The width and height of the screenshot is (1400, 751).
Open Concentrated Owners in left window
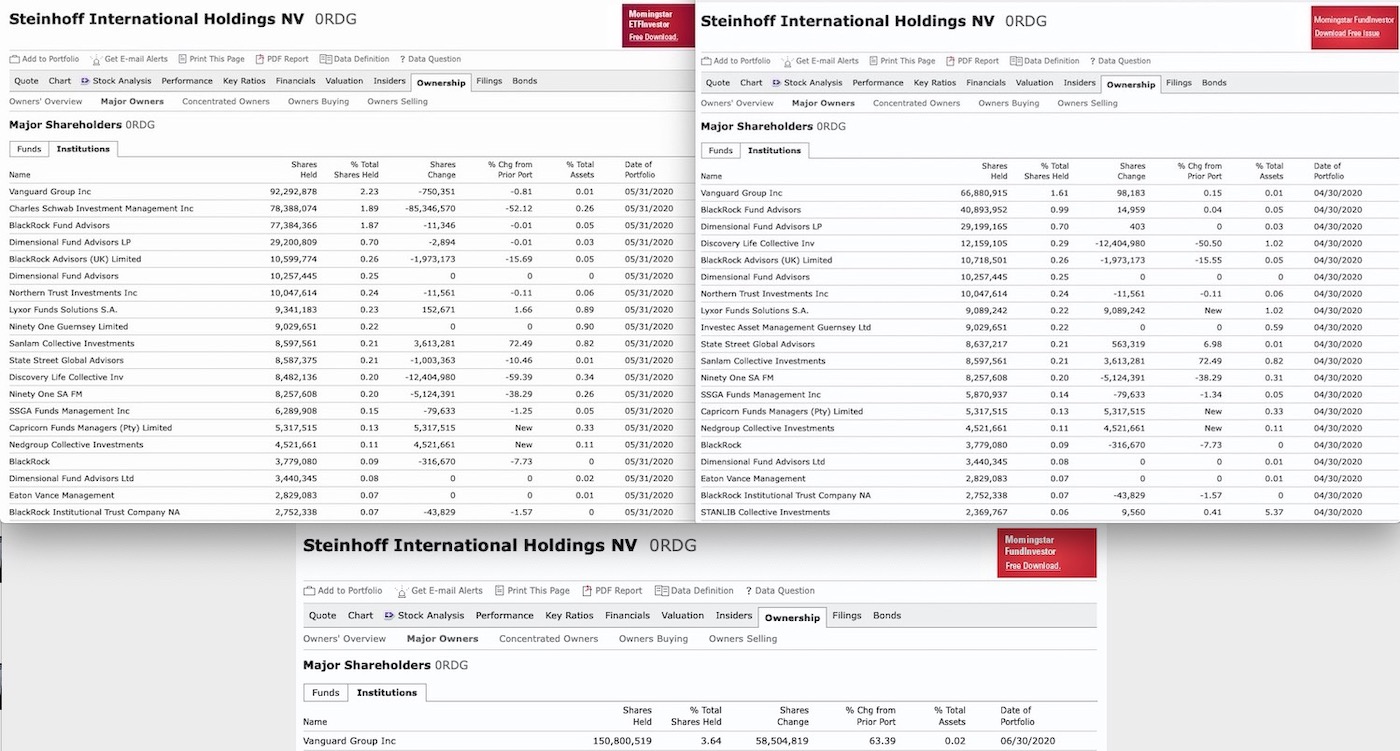[226, 101]
